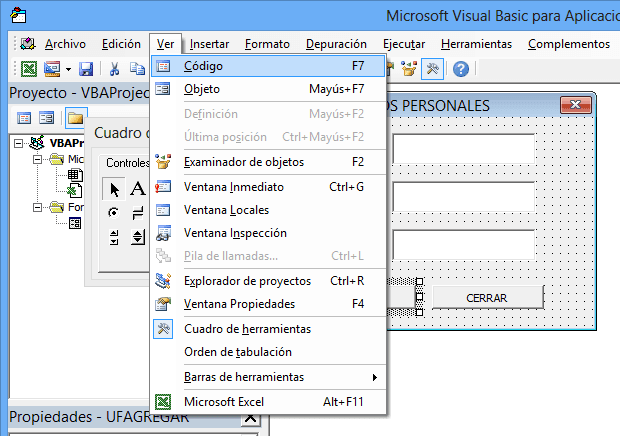Select Ventana Propiedades menu entry

268,304
